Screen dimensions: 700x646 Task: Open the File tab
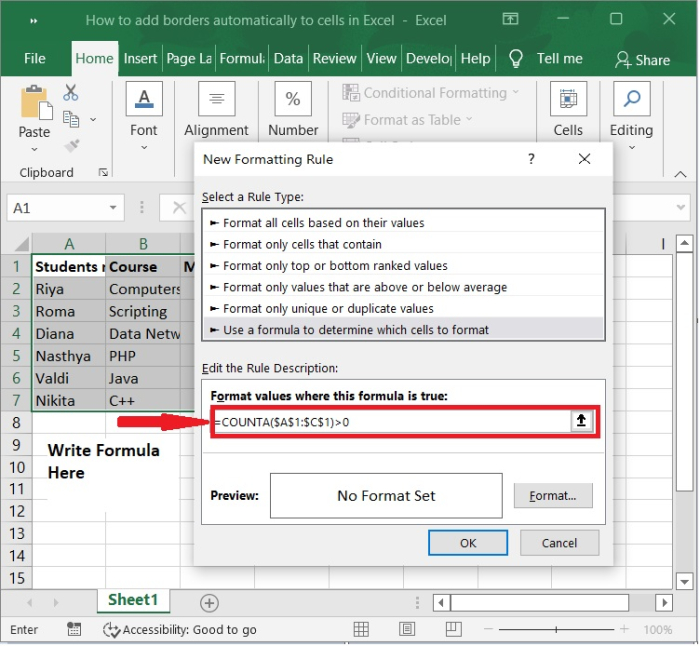click(35, 58)
